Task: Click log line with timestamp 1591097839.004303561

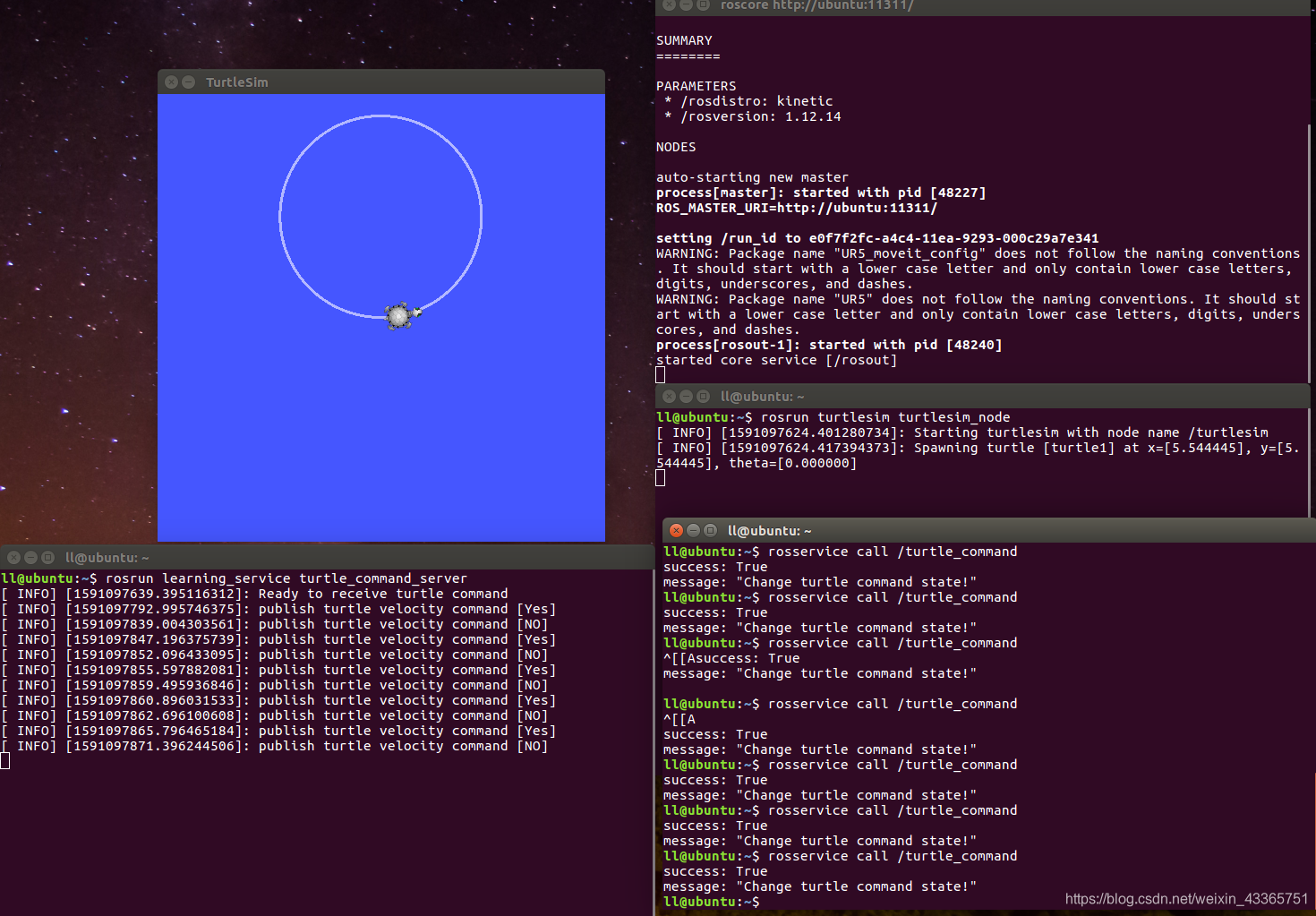Action: click(275, 624)
